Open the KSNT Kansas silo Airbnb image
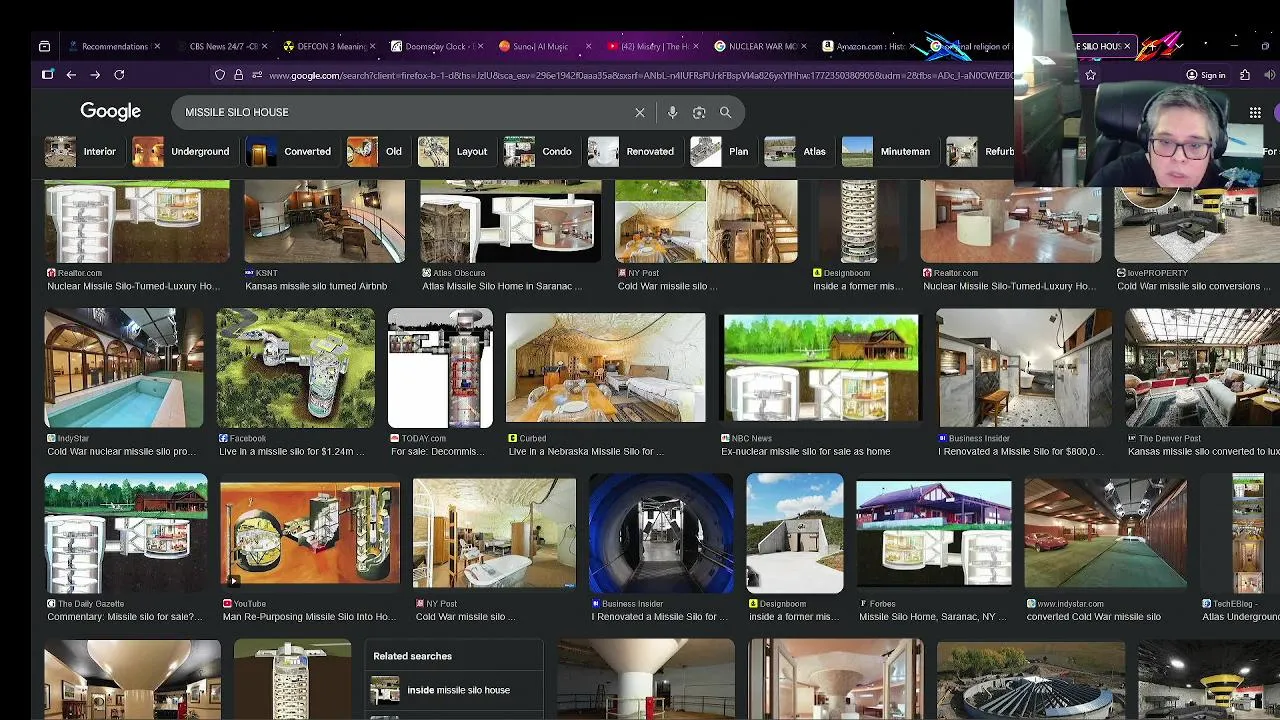 tap(325, 222)
